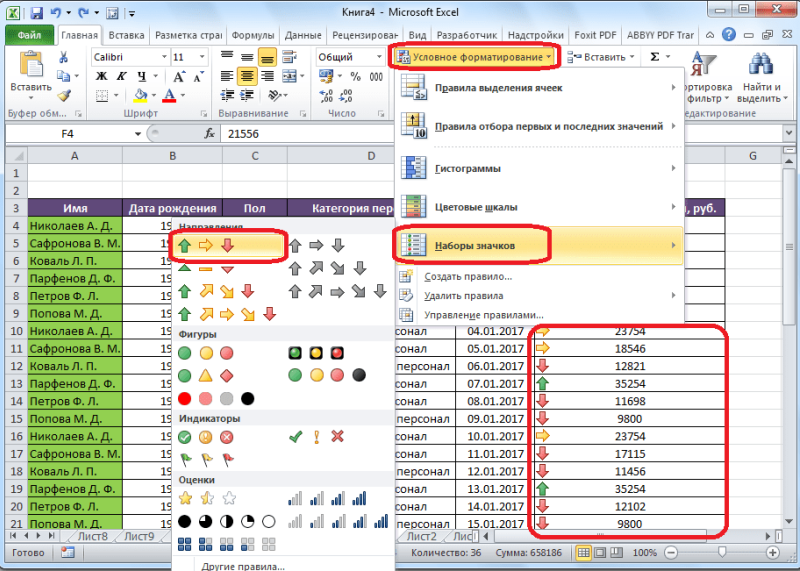Increase font size with large A

point(179,77)
